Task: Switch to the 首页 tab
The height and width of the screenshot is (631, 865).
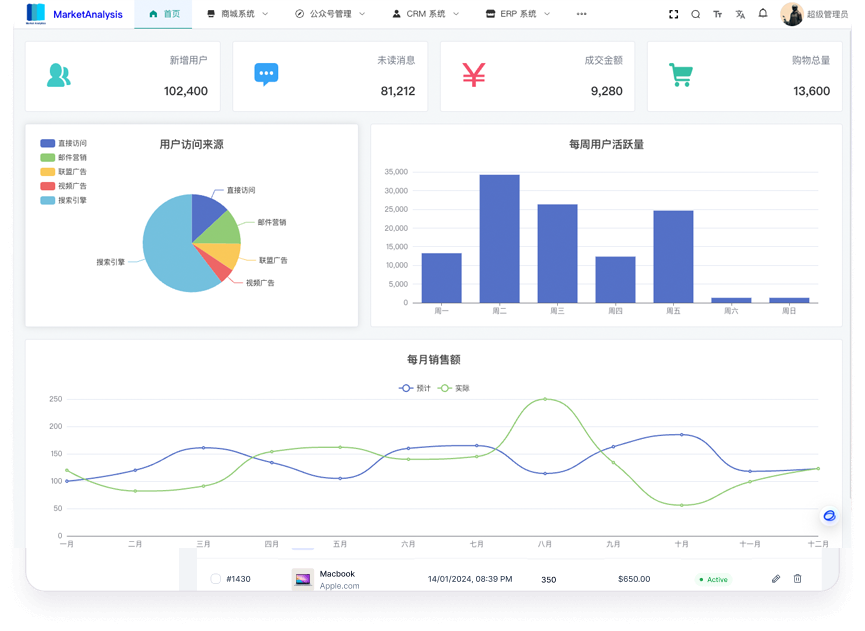Action: [x=164, y=14]
